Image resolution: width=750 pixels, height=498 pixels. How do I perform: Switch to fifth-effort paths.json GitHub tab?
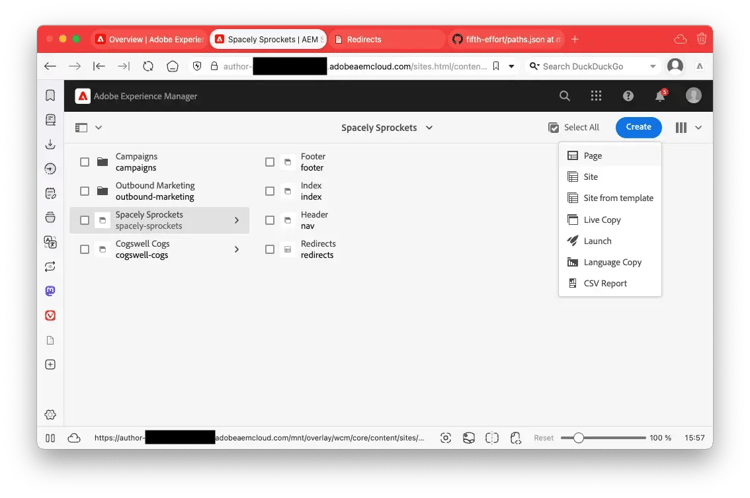pos(506,39)
